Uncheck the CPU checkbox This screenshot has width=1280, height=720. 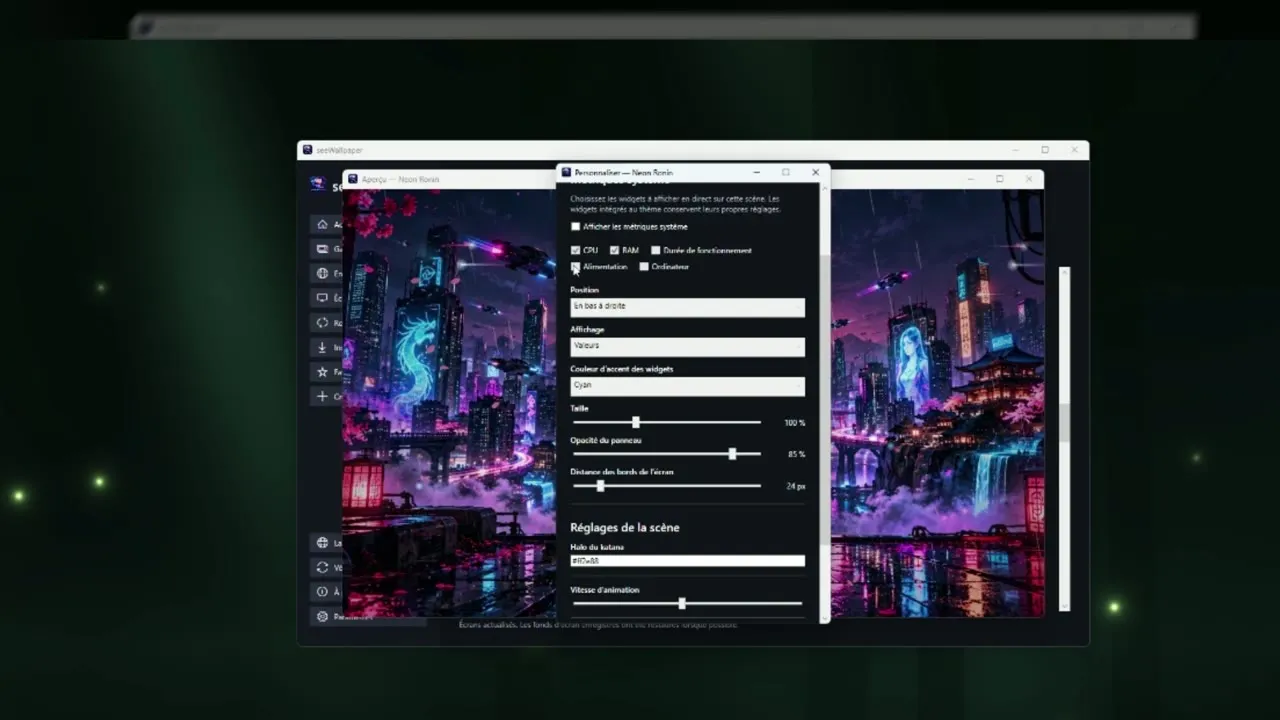pyautogui.click(x=575, y=250)
